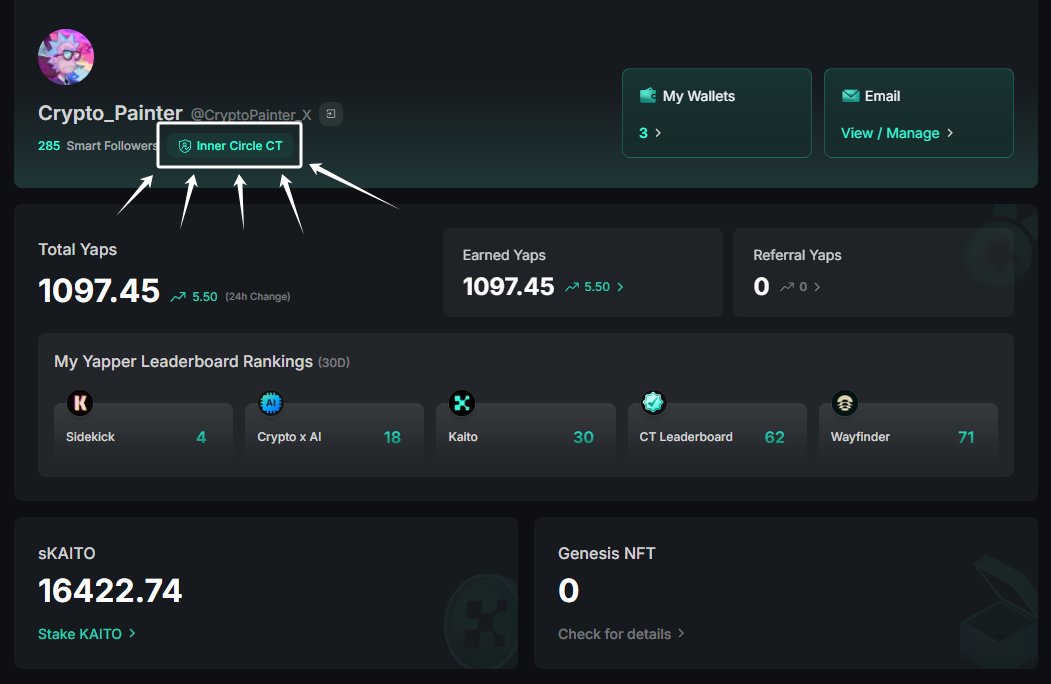This screenshot has height=684, width=1051.
Task: Click the Crypto_Painter profile avatar
Action: 66,57
